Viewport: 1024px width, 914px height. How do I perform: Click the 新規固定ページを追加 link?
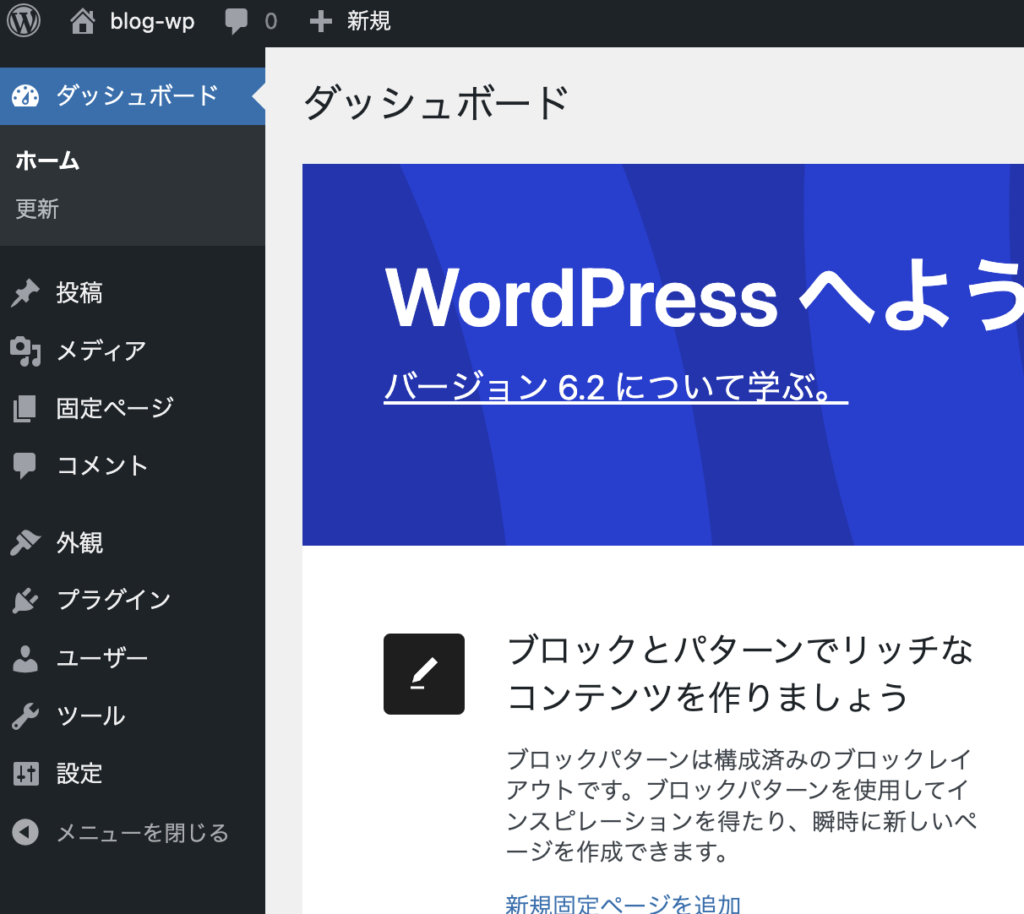coord(623,904)
